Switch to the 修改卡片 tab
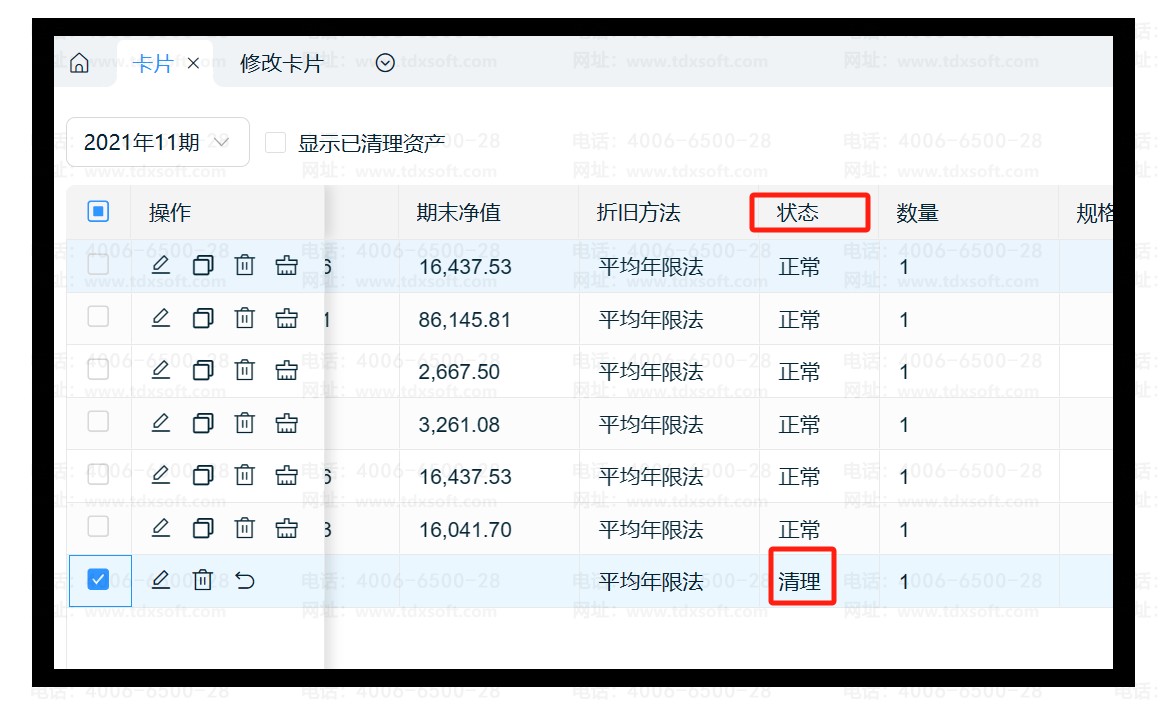Screen dimensions: 1167x705 point(281,64)
